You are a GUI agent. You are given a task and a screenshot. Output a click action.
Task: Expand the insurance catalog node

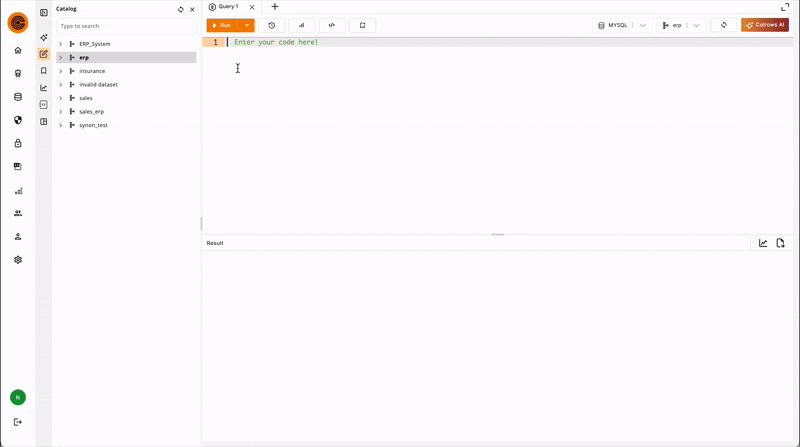point(61,71)
